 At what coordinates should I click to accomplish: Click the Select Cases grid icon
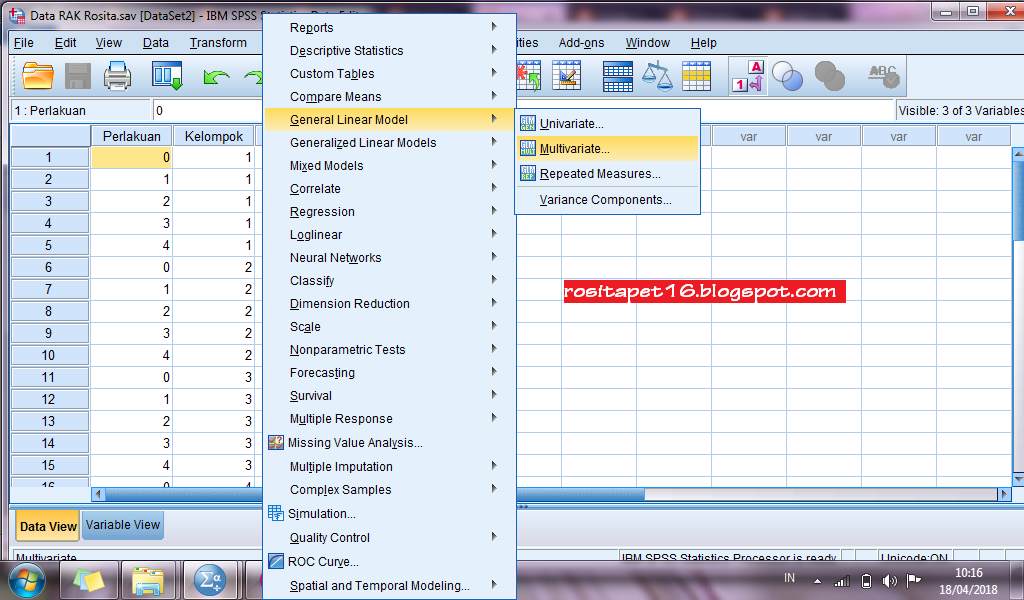[x=696, y=76]
